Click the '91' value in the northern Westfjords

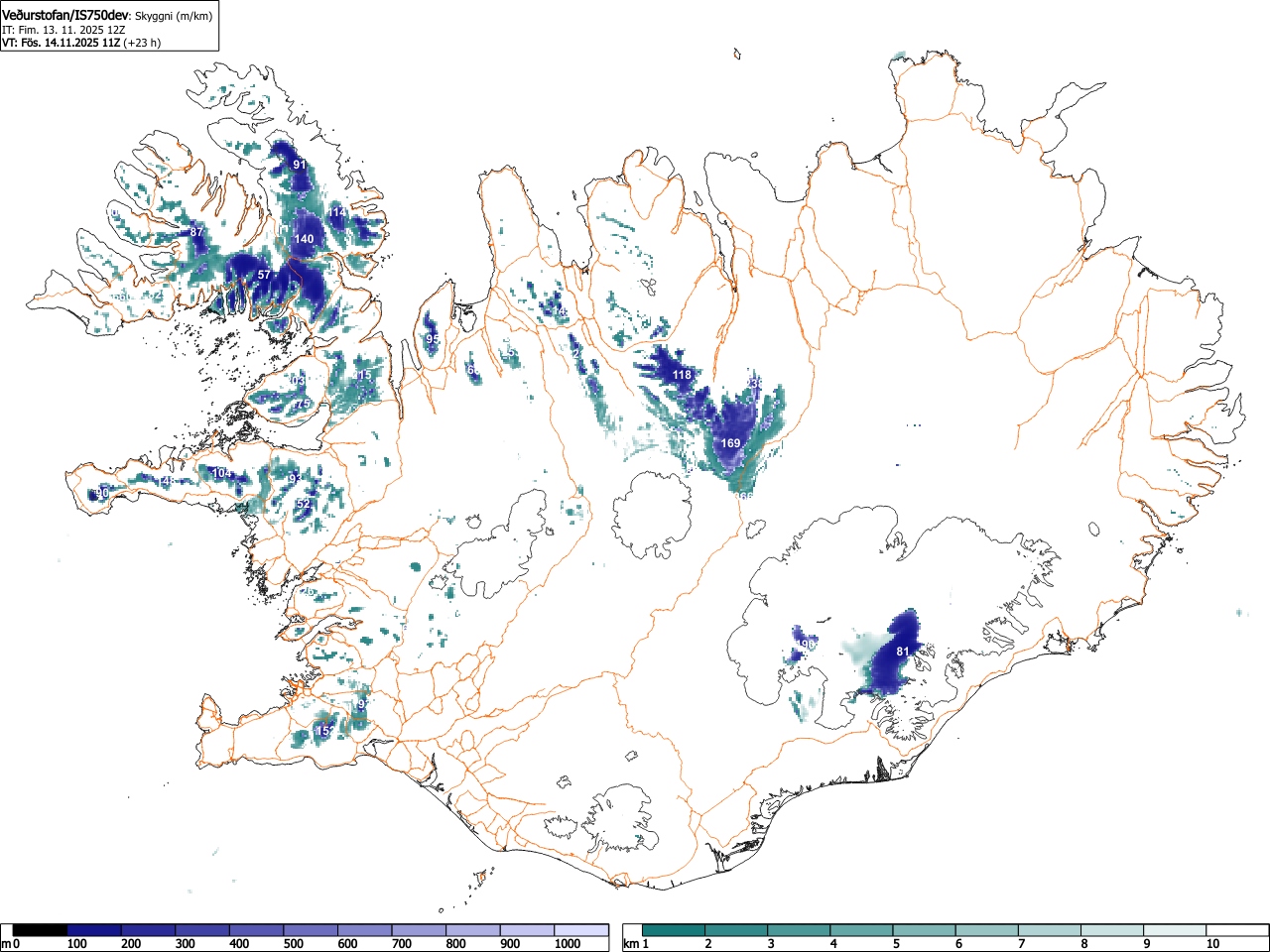point(300,165)
